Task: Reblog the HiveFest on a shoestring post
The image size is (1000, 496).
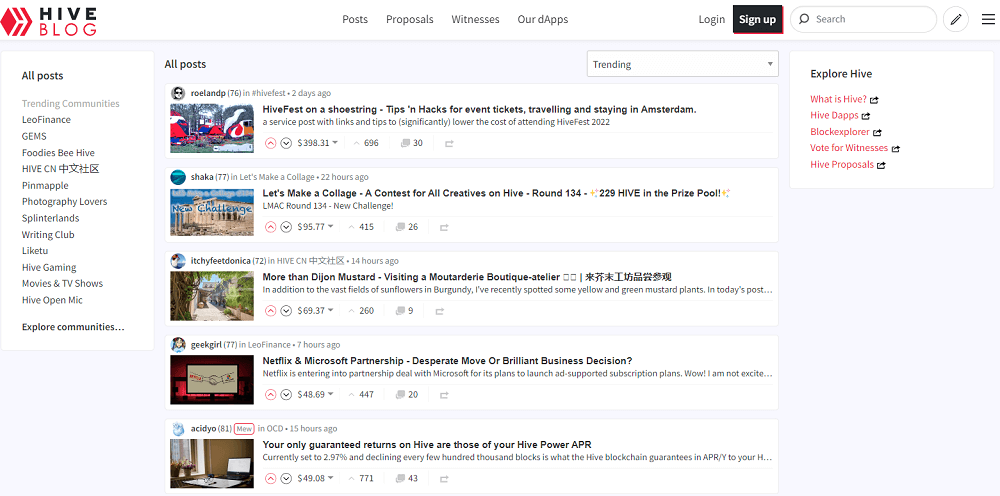Action: click(x=449, y=143)
